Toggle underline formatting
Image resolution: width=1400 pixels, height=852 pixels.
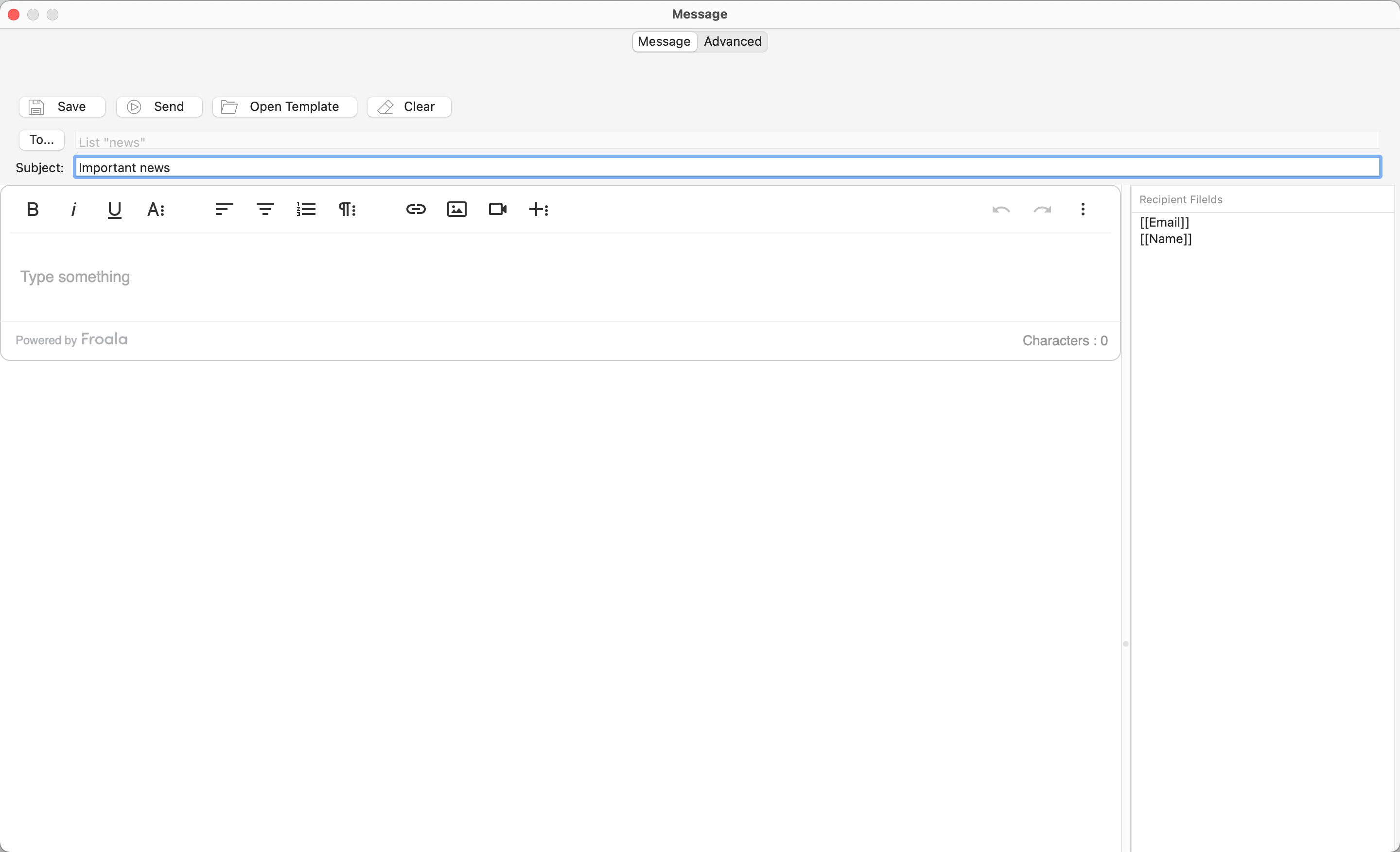pos(114,209)
